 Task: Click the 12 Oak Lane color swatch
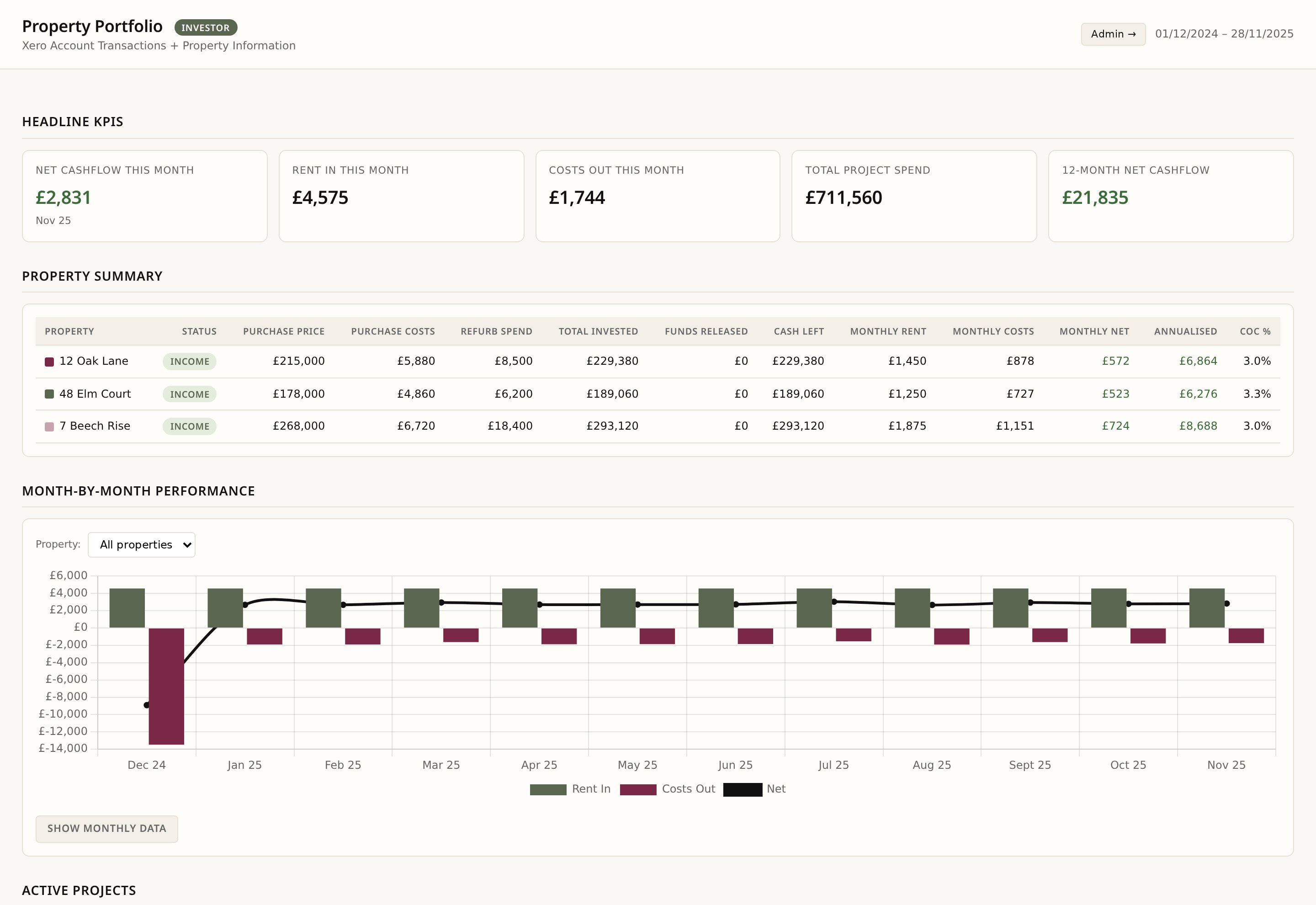pyautogui.click(x=49, y=362)
